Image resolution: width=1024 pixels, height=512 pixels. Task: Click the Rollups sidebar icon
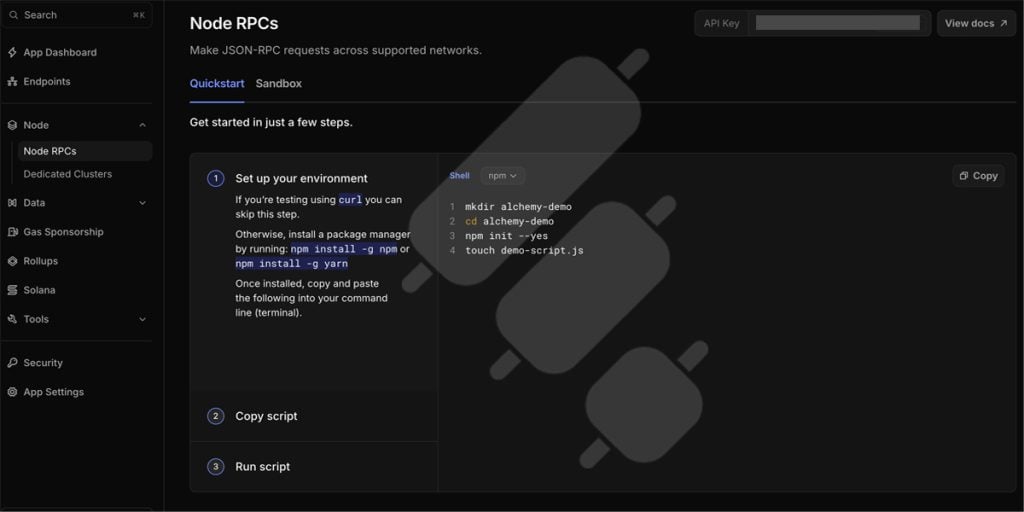12,261
